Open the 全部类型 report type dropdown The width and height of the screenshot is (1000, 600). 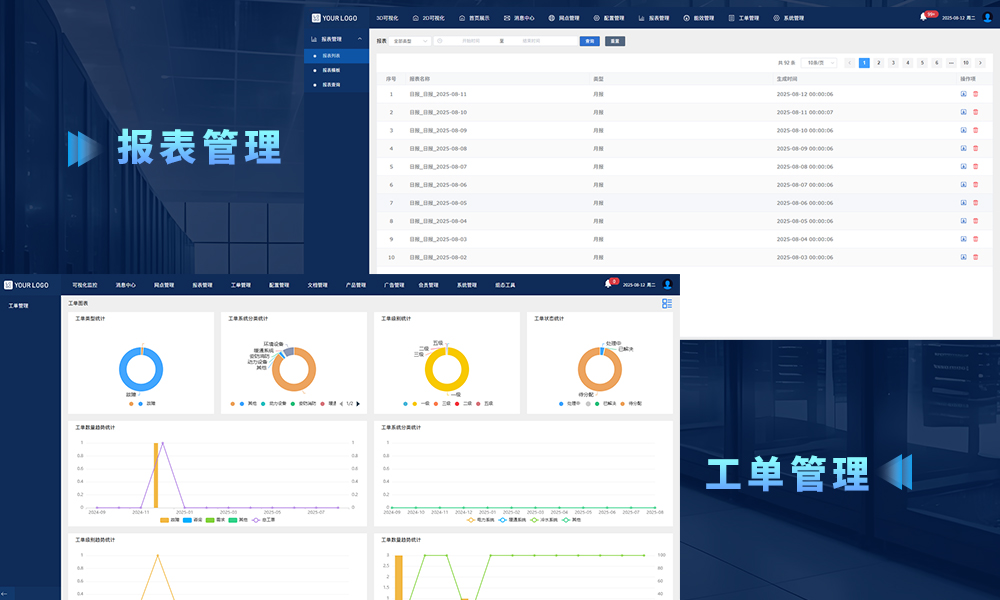(411, 41)
